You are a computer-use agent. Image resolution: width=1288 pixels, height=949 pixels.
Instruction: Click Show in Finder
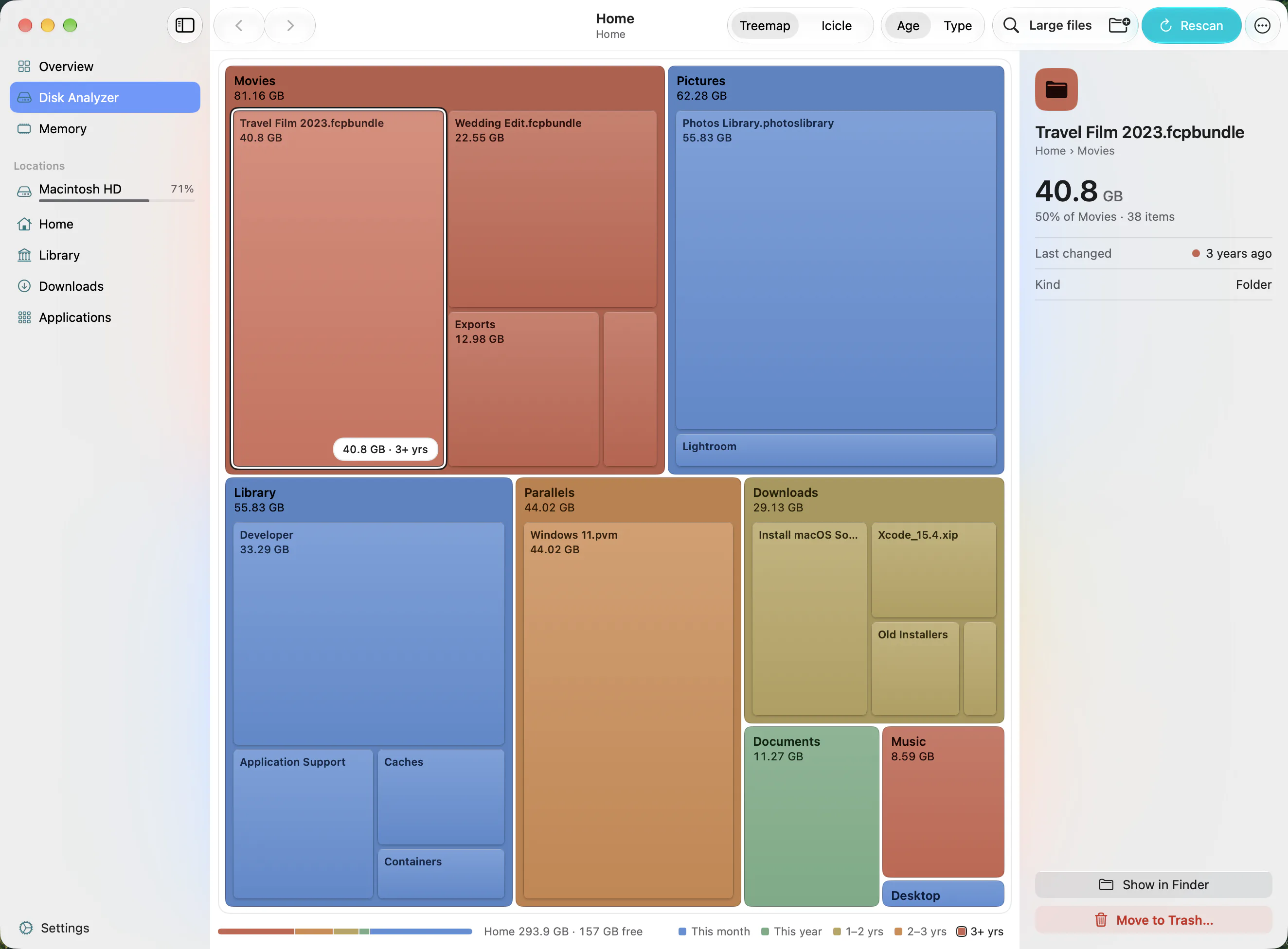(1153, 885)
